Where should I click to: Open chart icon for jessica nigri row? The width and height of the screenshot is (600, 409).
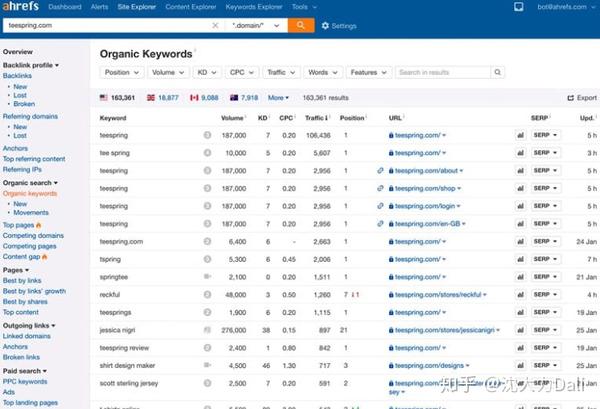(x=520, y=330)
